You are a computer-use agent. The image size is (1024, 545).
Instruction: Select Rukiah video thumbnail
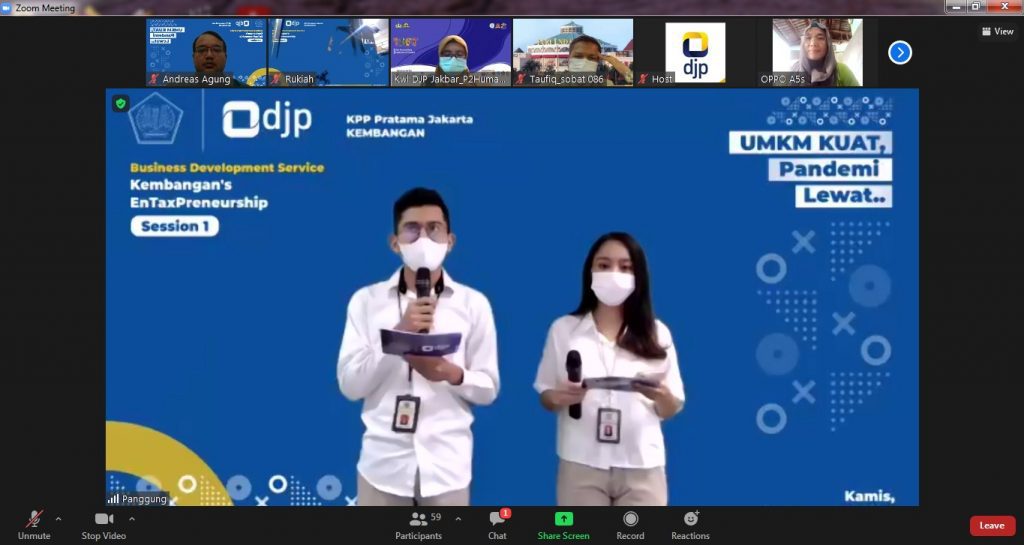coord(328,52)
